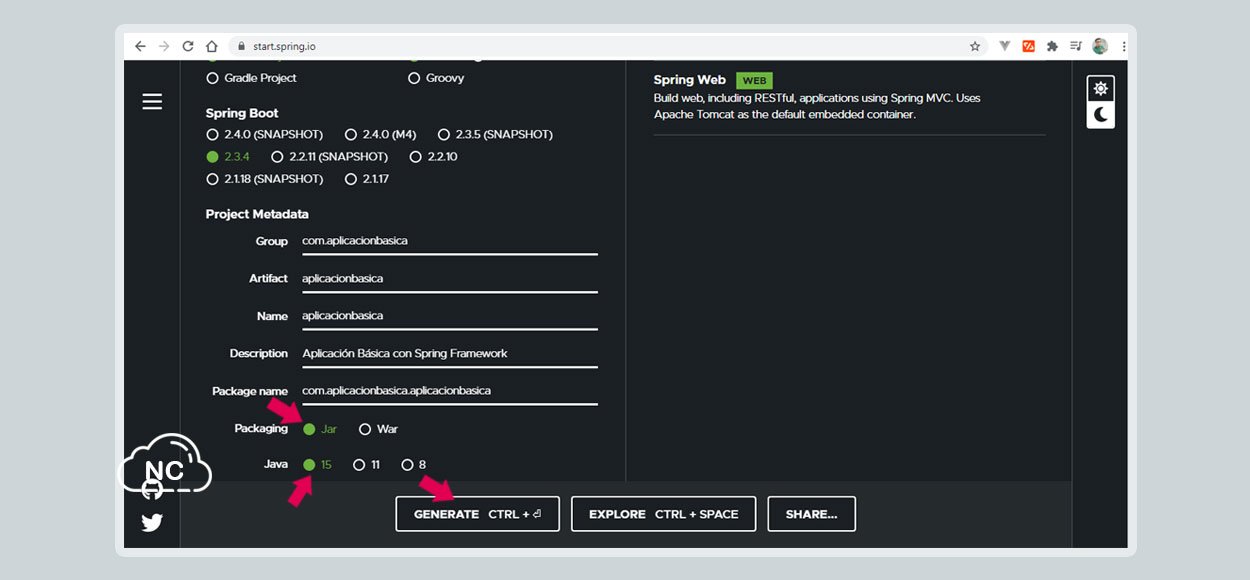Choose Spring Boot 2.2.10
1250x580 pixels.
click(x=434, y=157)
